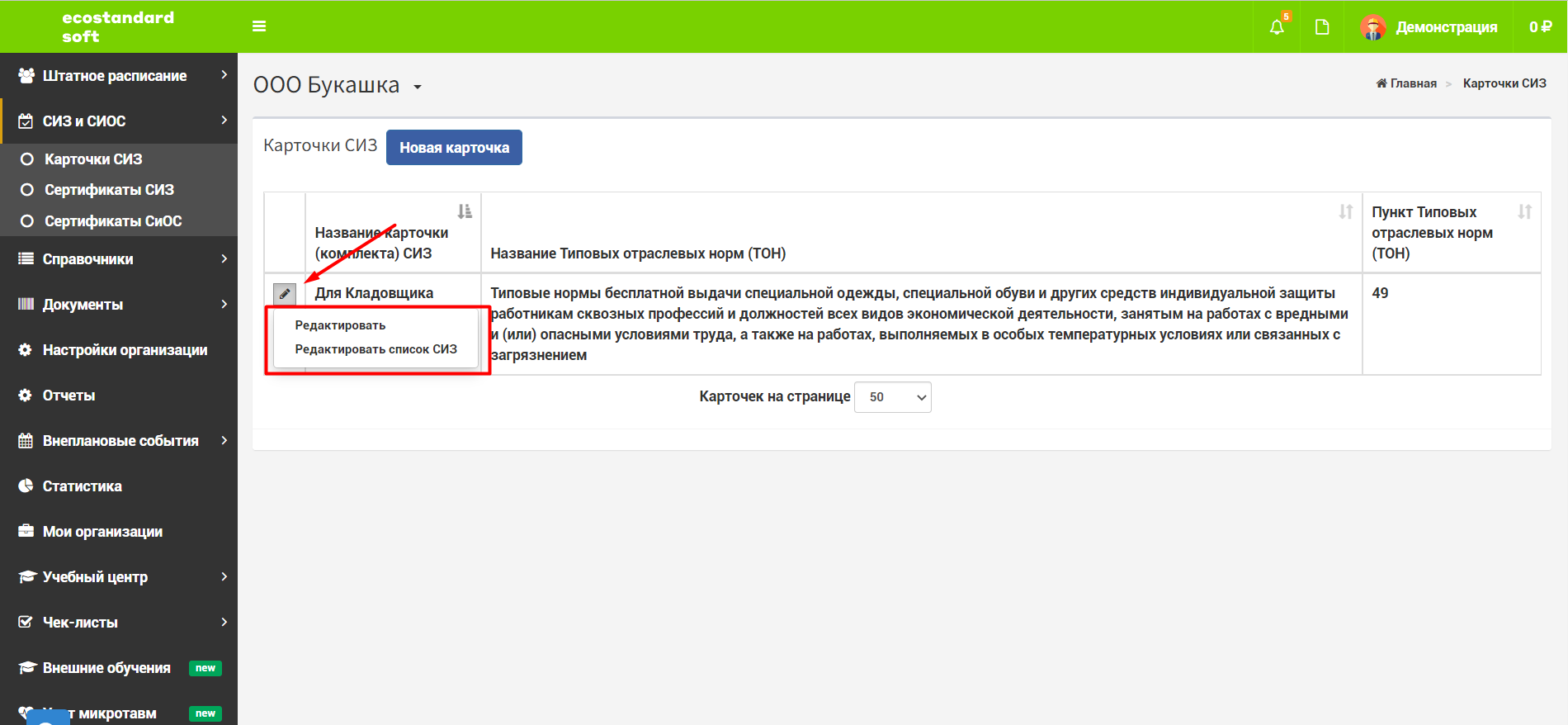Click the home icon in breadcrumbs
The height and width of the screenshot is (725, 1568).
coord(1381,83)
